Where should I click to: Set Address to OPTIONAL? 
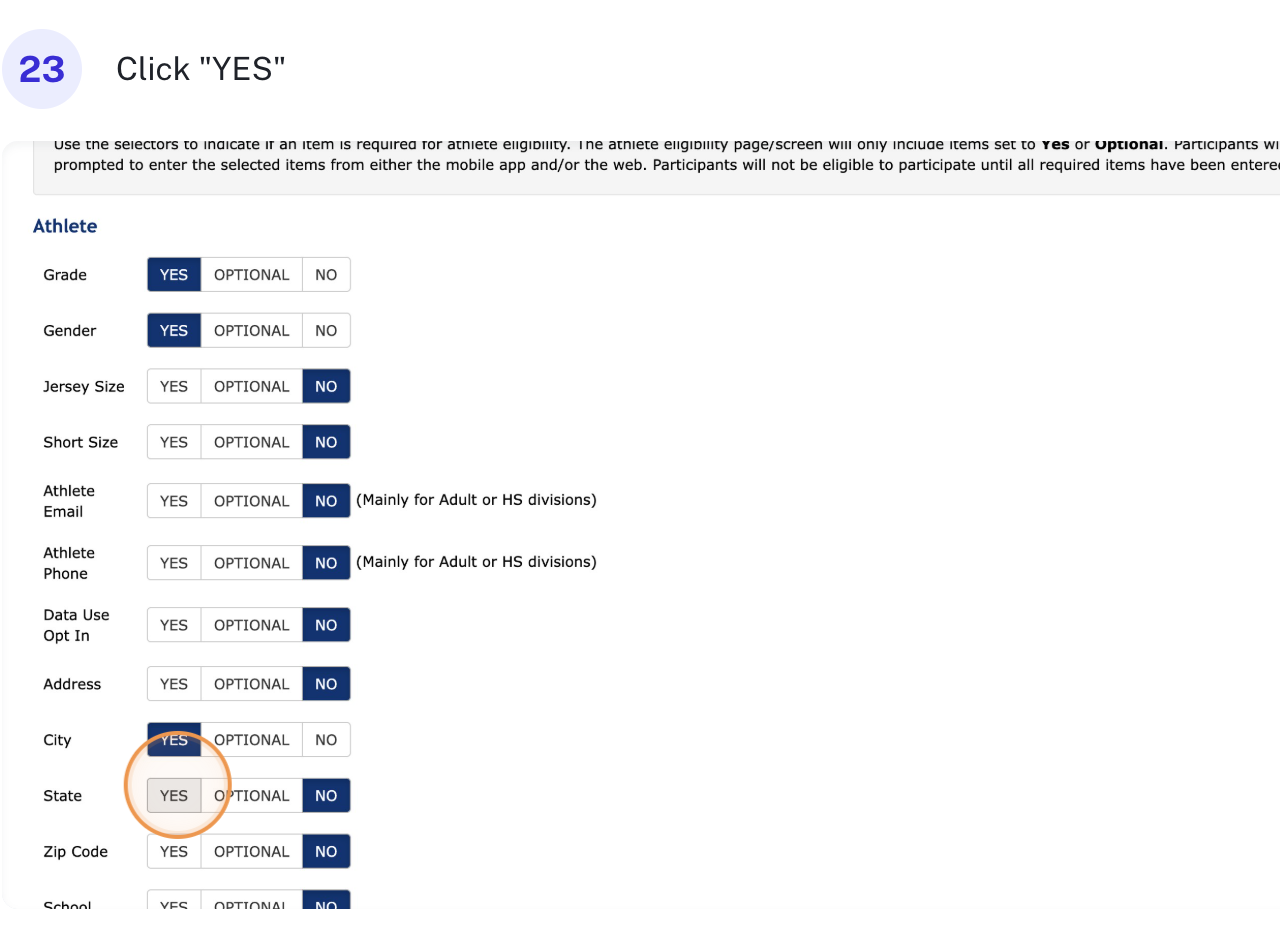click(251, 684)
